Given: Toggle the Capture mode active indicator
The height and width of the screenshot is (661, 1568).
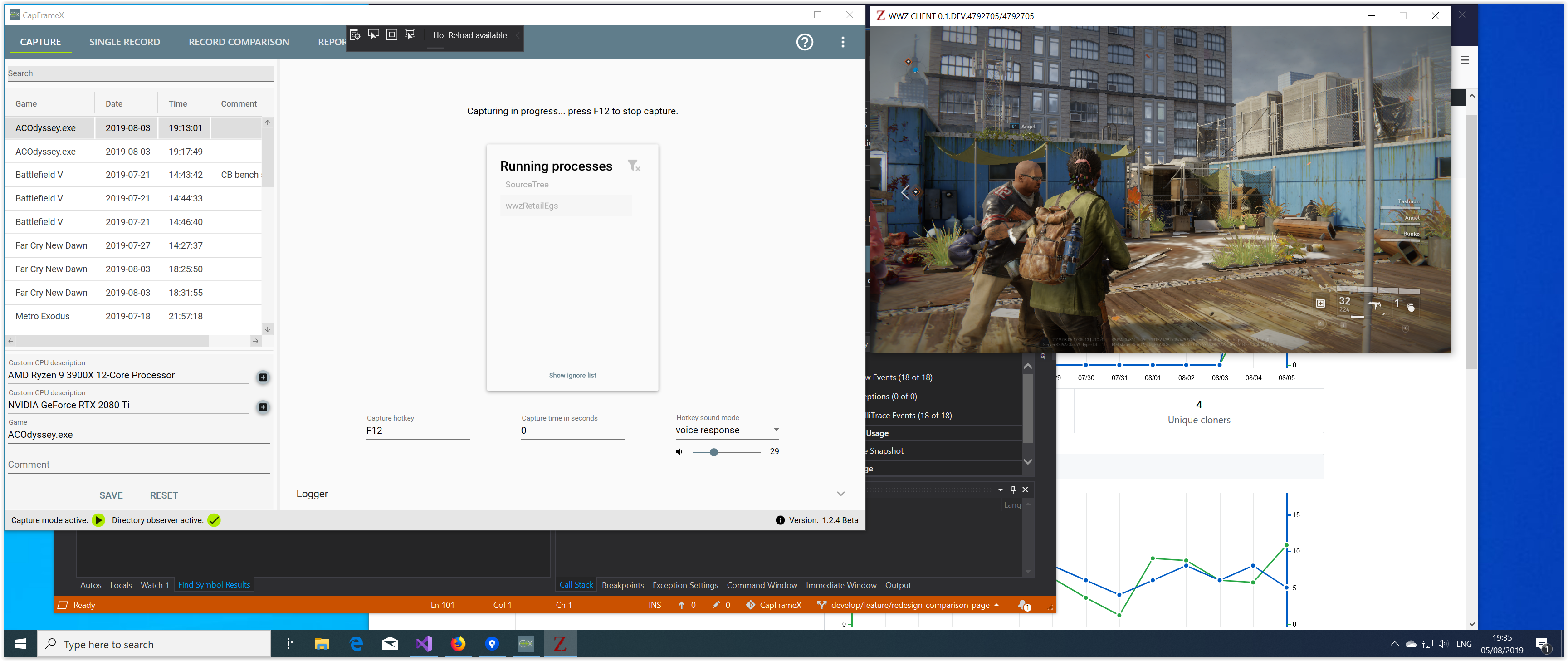Looking at the screenshot, I should pos(98,520).
